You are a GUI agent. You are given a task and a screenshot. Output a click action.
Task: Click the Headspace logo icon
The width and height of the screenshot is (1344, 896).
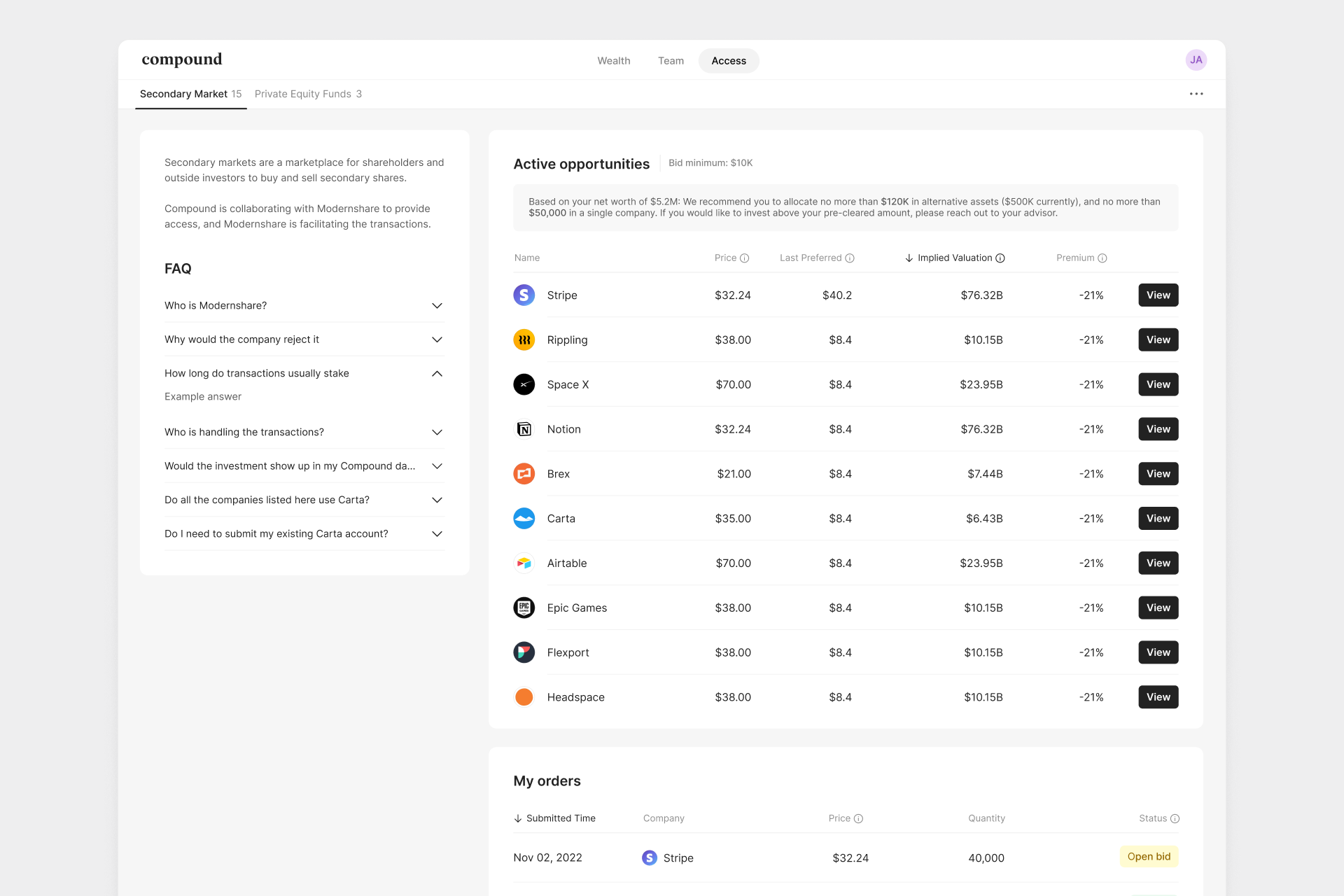(x=524, y=697)
